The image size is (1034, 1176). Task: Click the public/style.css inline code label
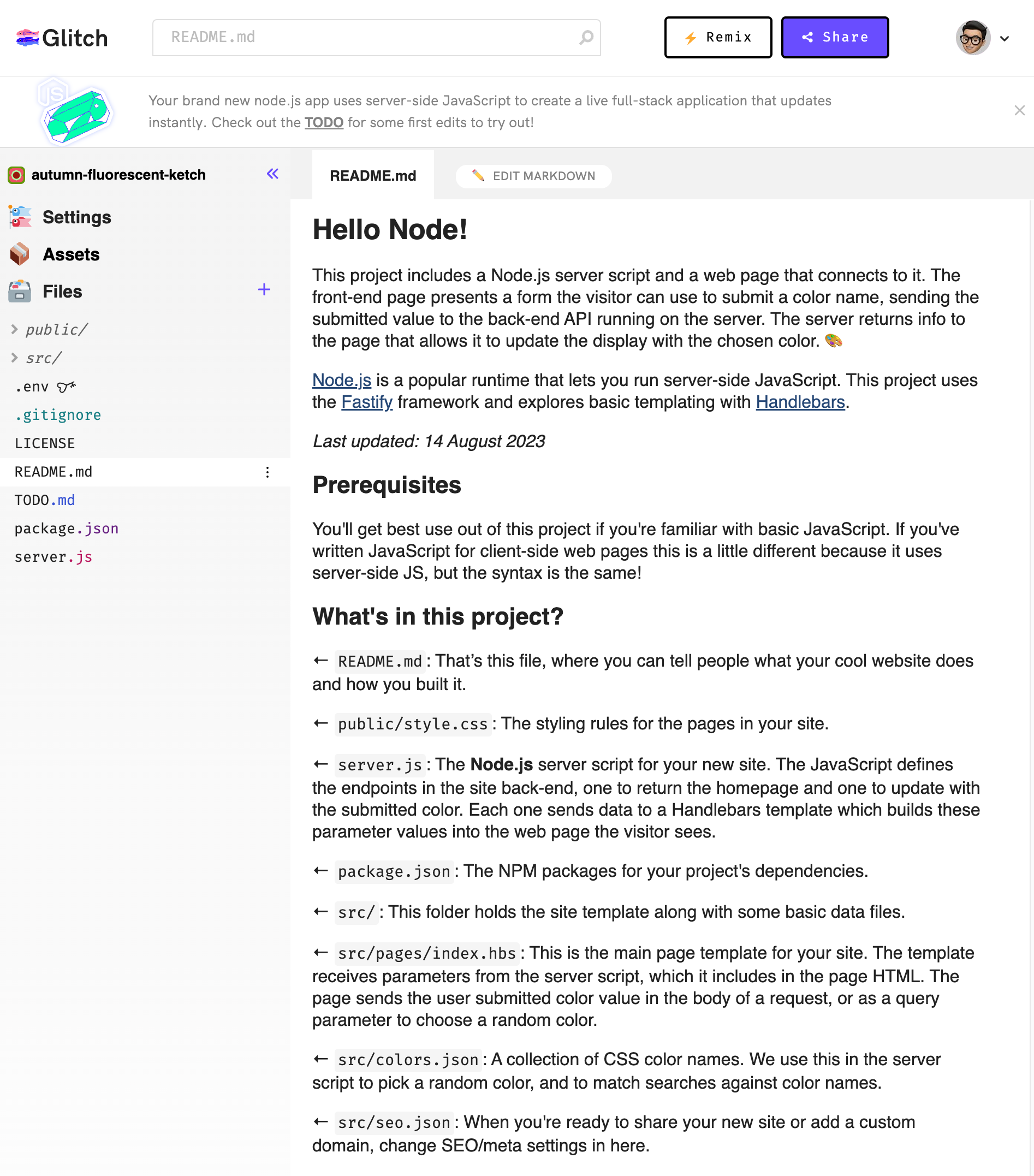pyautogui.click(x=413, y=724)
